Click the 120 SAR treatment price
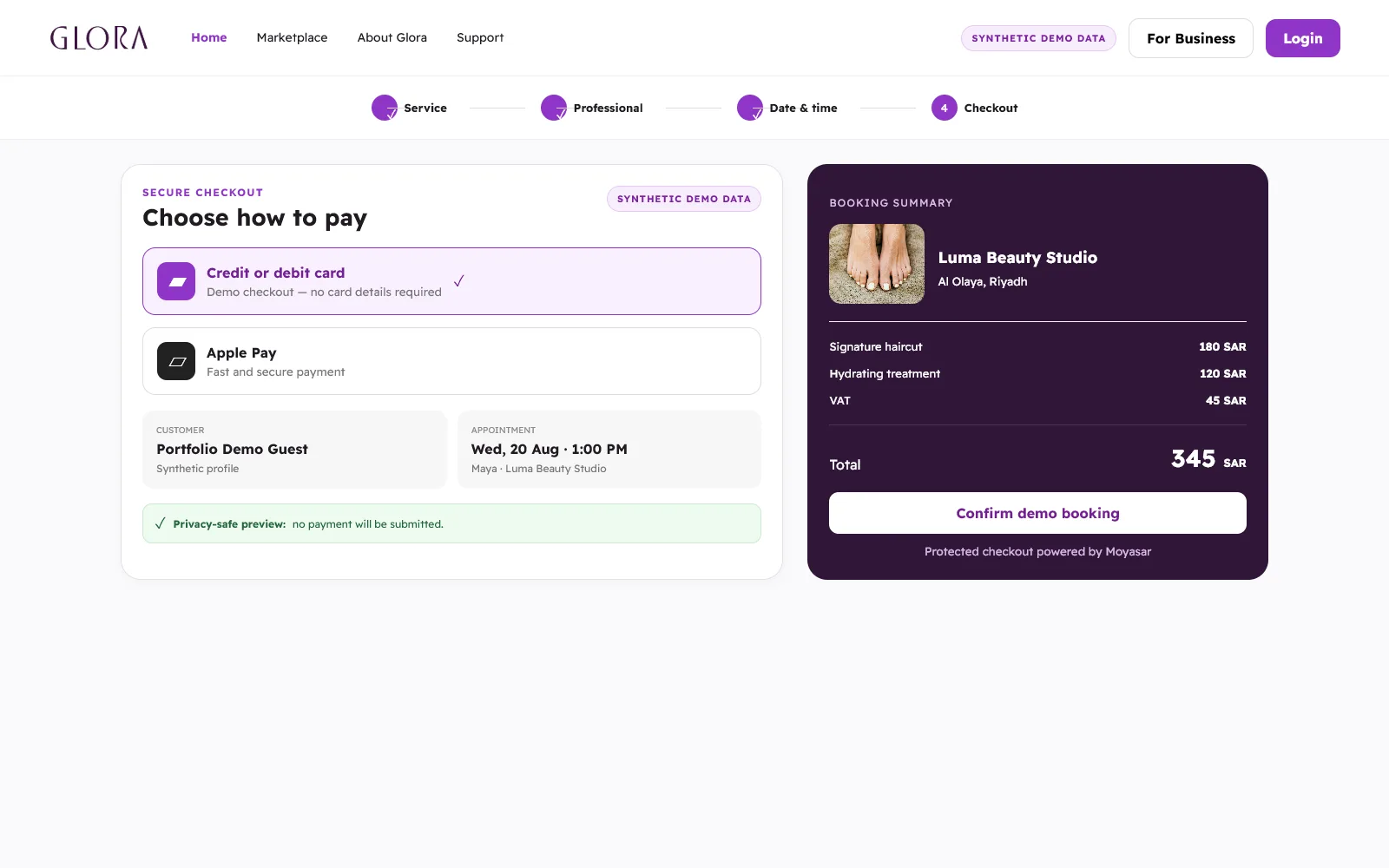The height and width of the screenshot is (868, 1389). (x=1222, y=373)
